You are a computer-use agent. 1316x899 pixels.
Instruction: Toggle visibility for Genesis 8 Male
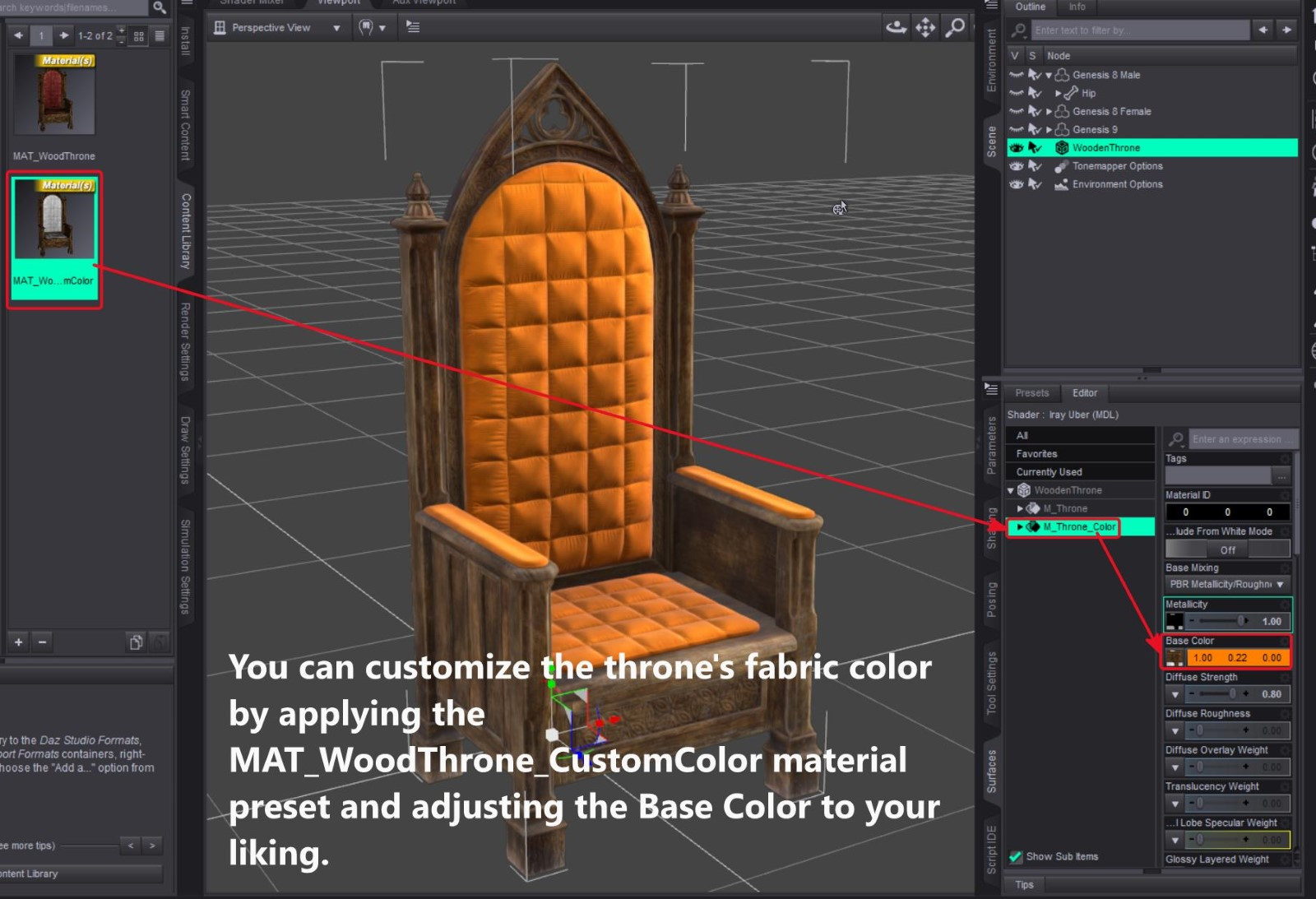coord(1017,75)
